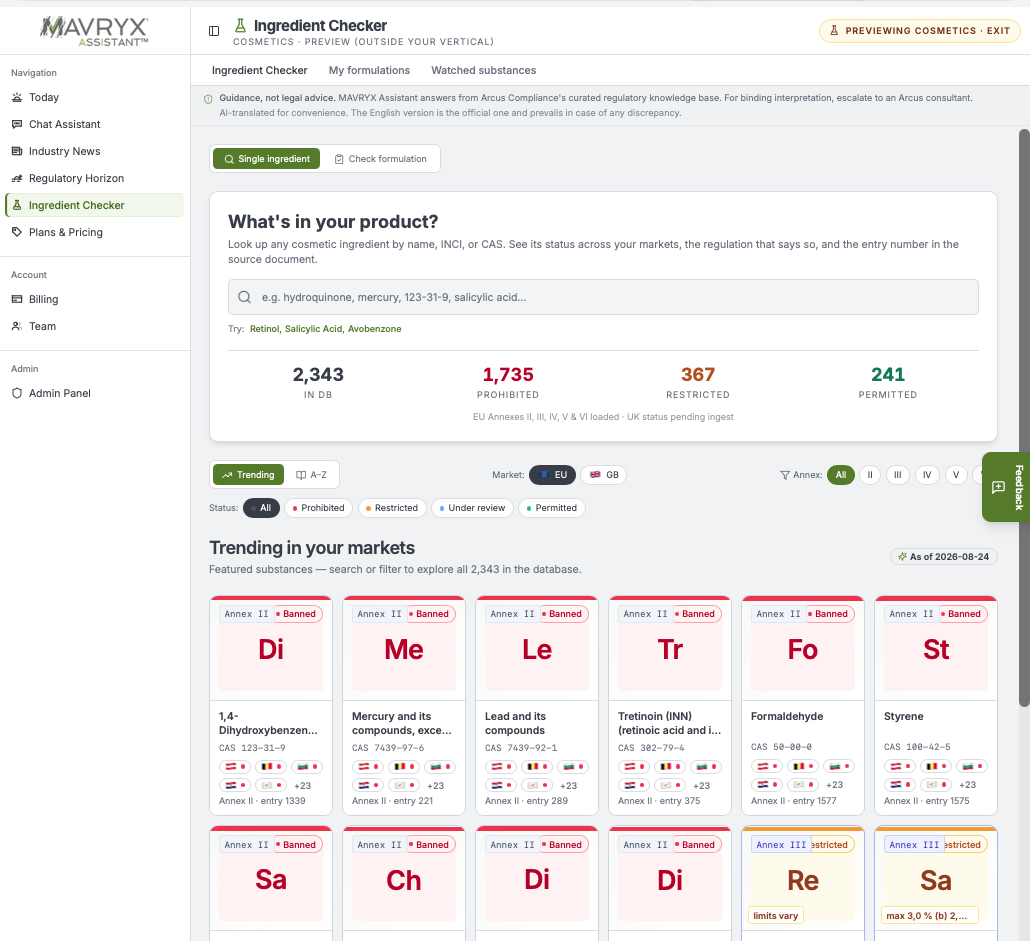Open the Tretinoin (INN) card
The image size is (1030, 941).
[x=670, y=705]
